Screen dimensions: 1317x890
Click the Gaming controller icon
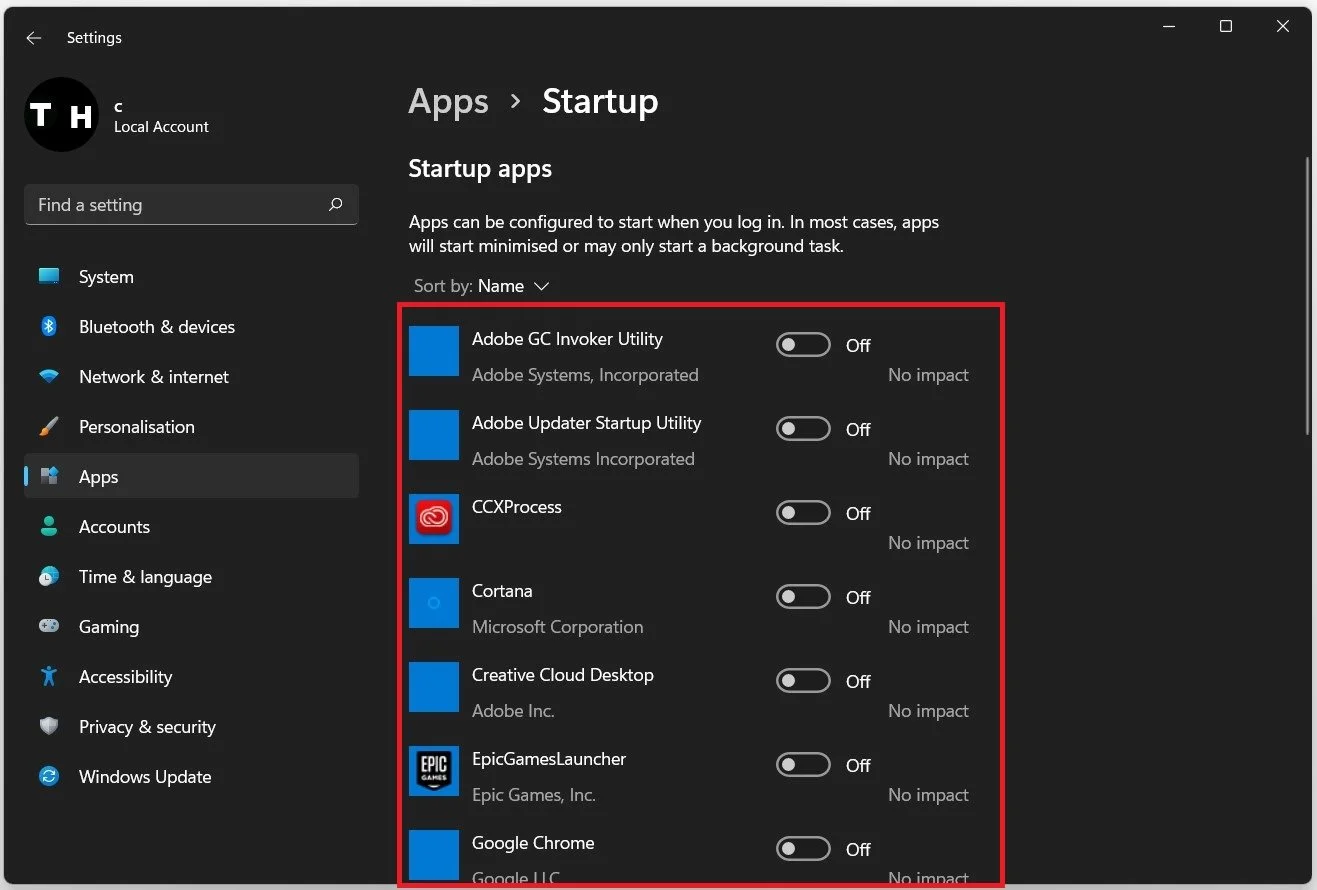click(49, 627)
